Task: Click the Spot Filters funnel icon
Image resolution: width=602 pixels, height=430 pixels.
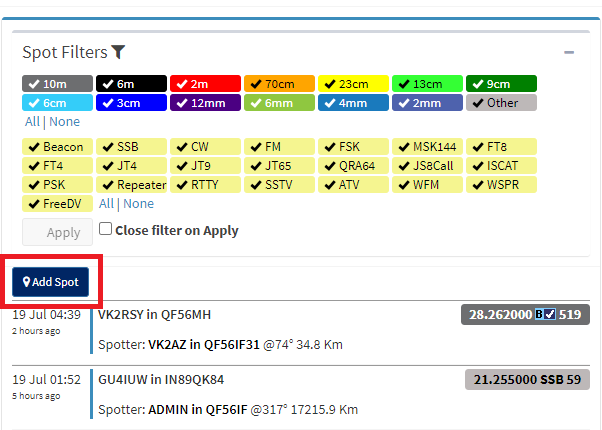Action: coord(118,52)
